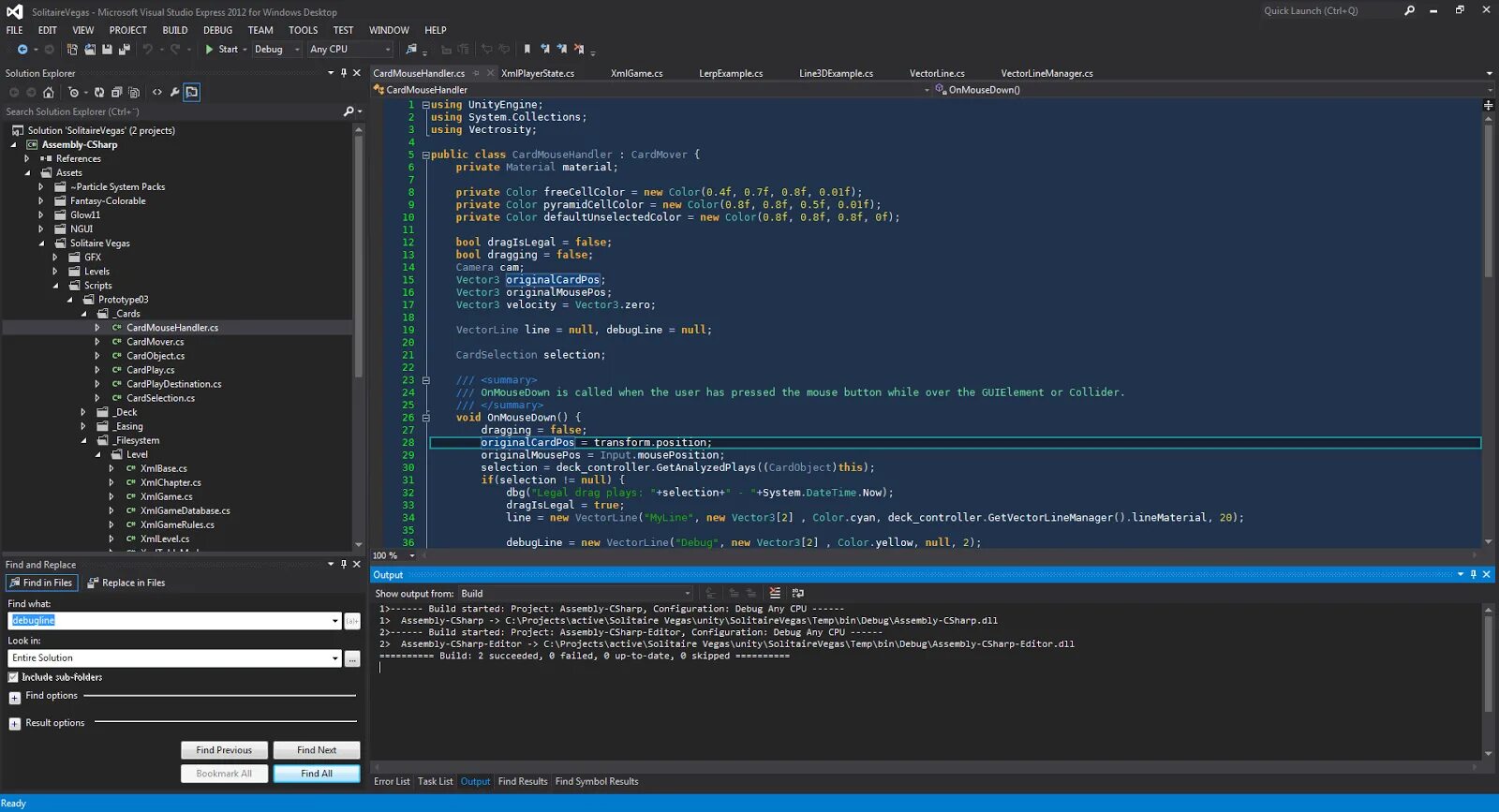Click the expression builder button beside Find what

pyautogui.click(x=352, y=621)
